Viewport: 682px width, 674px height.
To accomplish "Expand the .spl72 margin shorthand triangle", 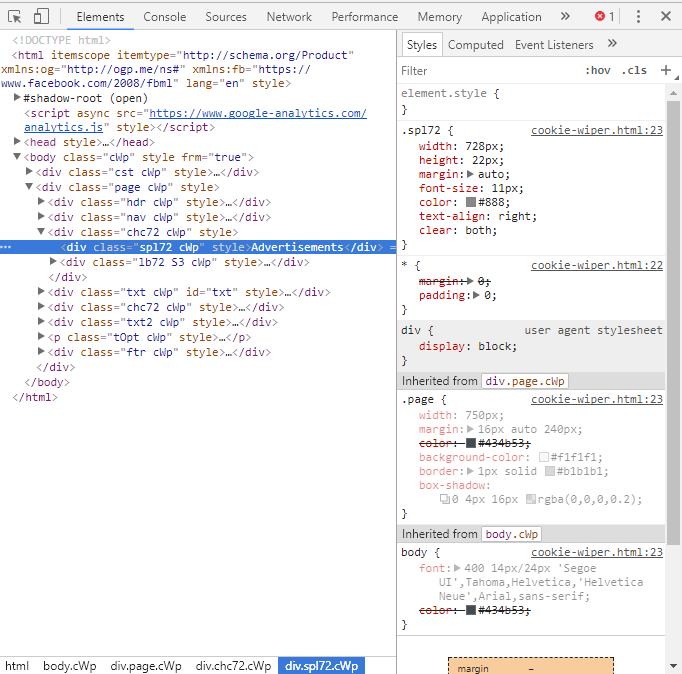I will tap(470, 174).
